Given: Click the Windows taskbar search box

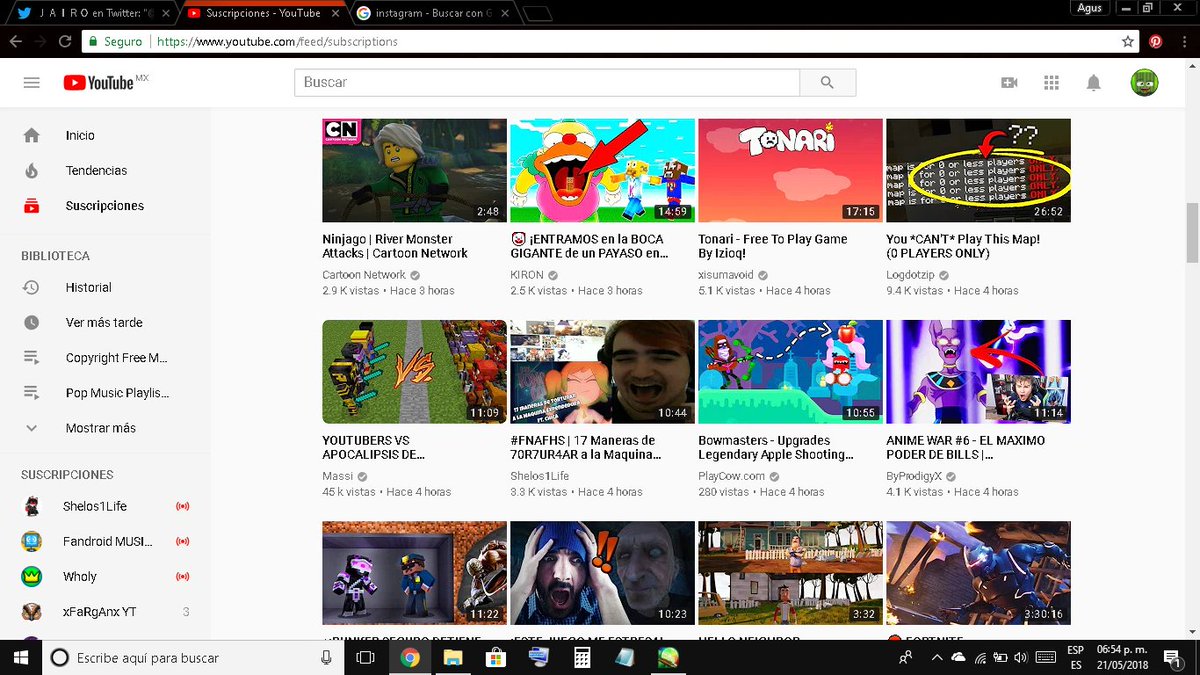Looking at the screenshot, I should [192, 657].
